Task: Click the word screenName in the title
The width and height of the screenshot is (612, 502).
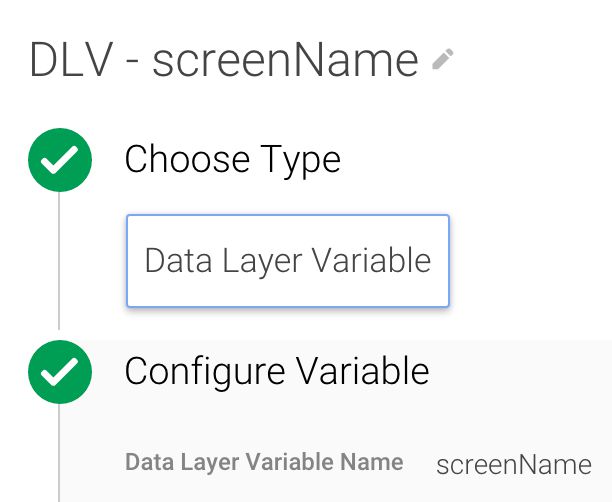Action: tap(285, 61)
